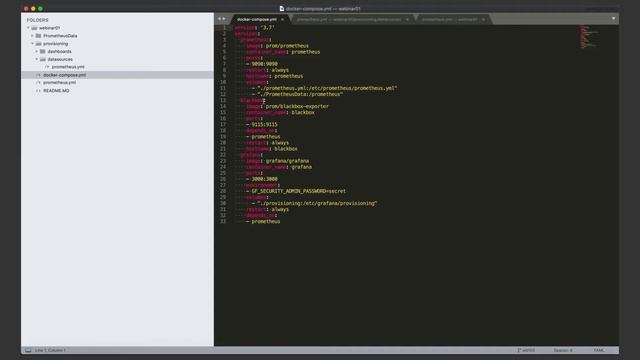Open the tab list dropdown arrow
640x360 pixels.
coord(613,18)
